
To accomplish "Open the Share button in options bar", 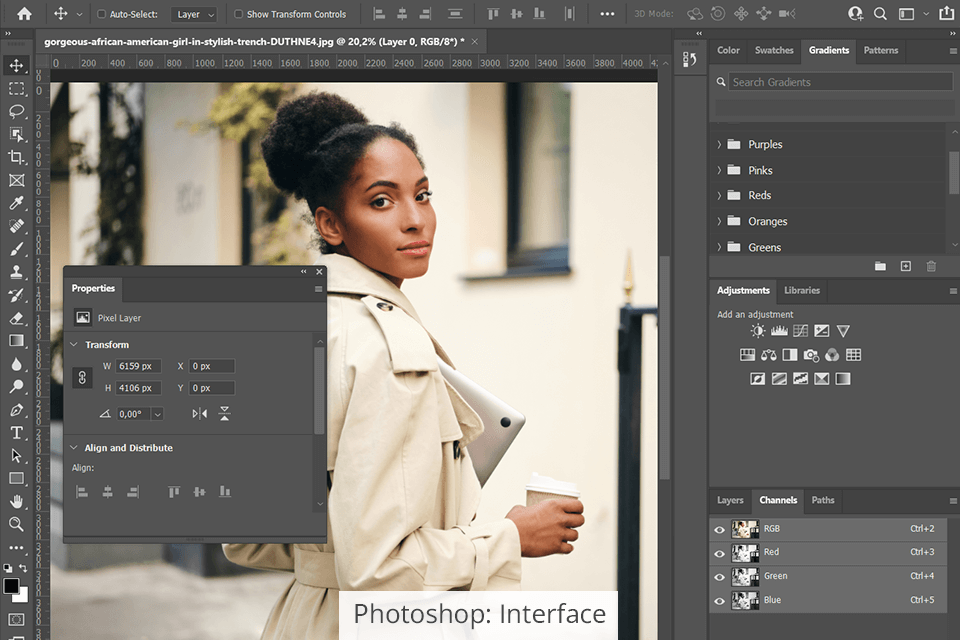I will [x=946, y=13].
